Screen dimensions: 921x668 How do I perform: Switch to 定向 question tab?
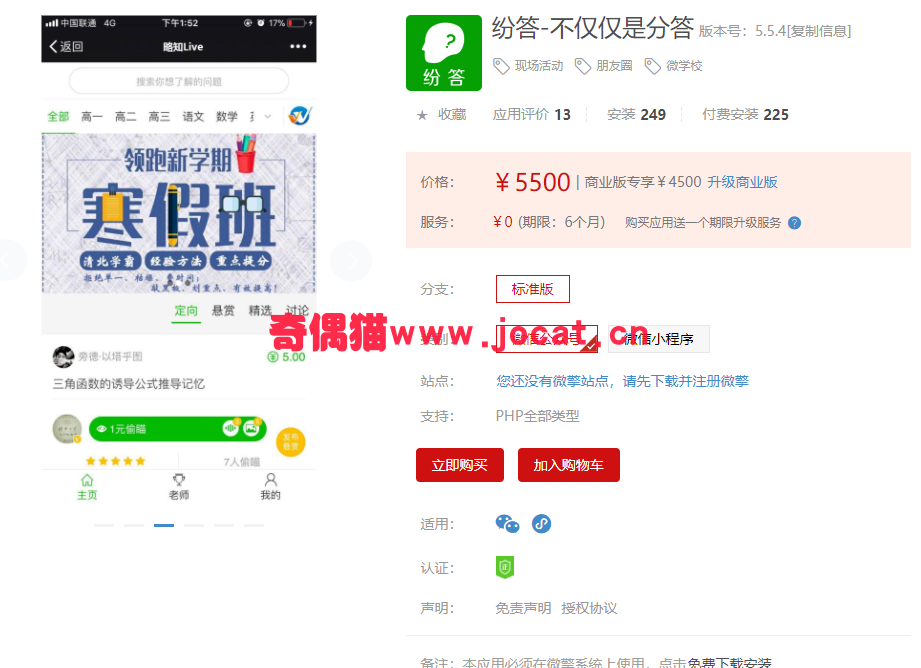186,311
